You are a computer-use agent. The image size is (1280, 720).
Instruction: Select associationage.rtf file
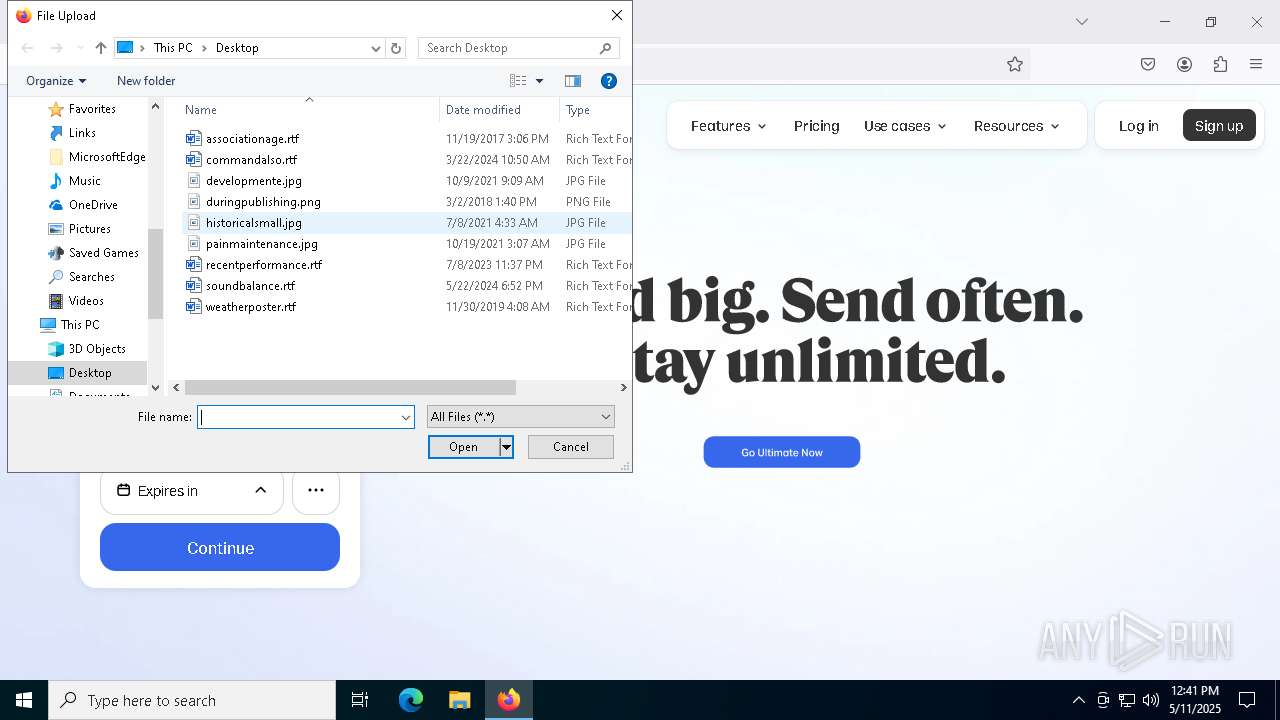coord(252,139)
